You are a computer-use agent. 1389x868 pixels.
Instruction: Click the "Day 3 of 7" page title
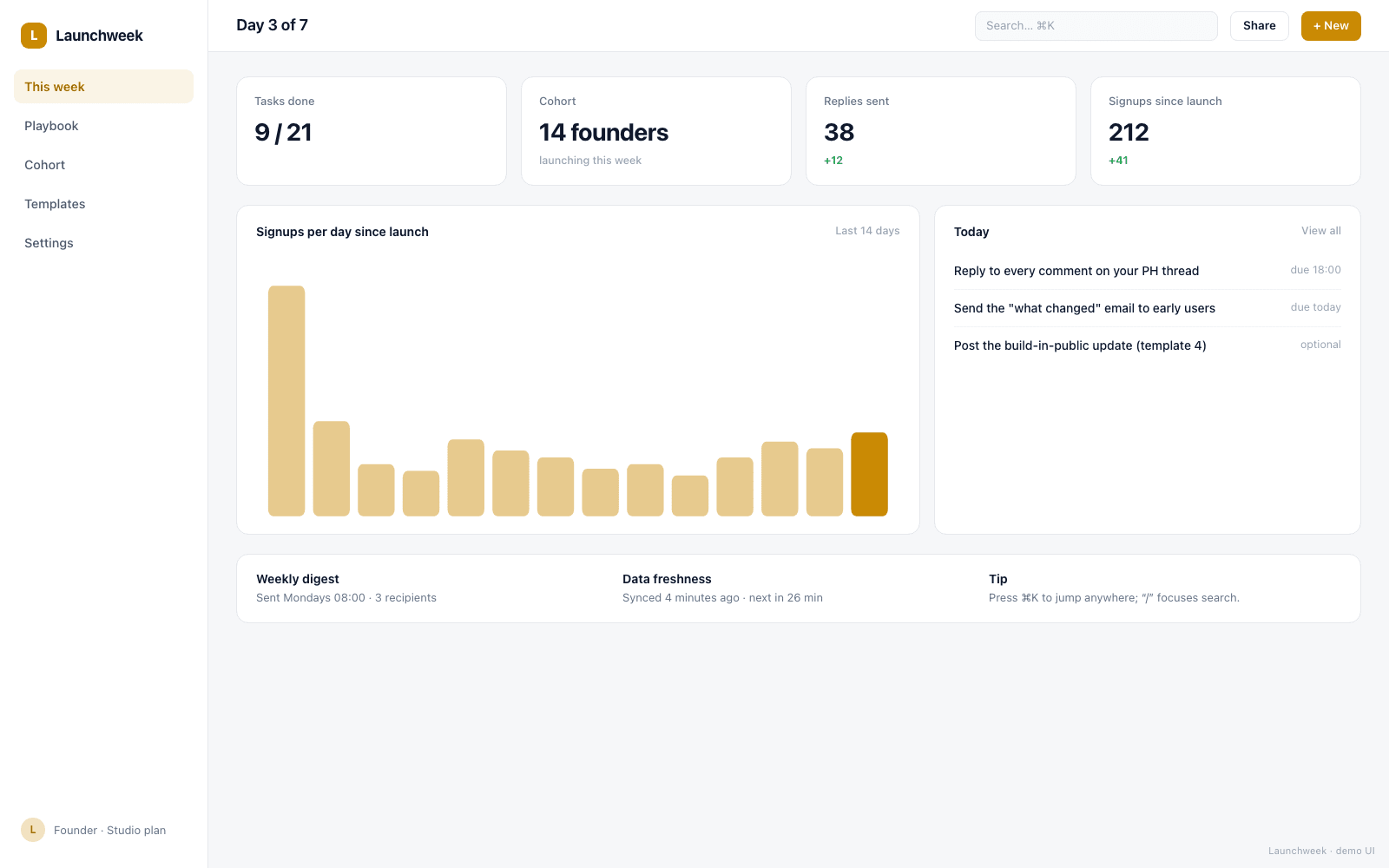point(272,25)
